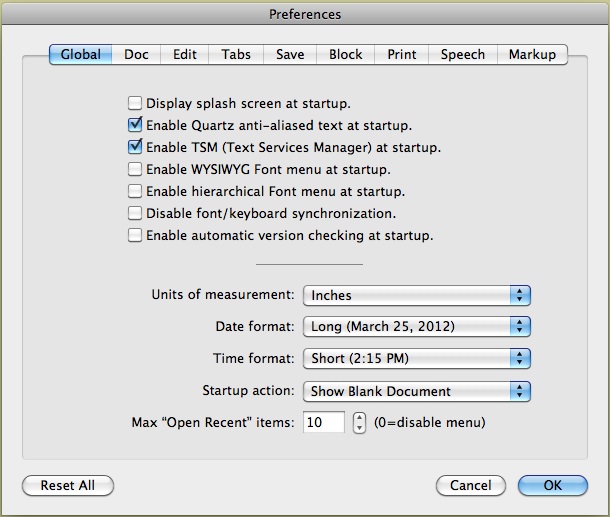Open the Markup tab

coord(533,55)
